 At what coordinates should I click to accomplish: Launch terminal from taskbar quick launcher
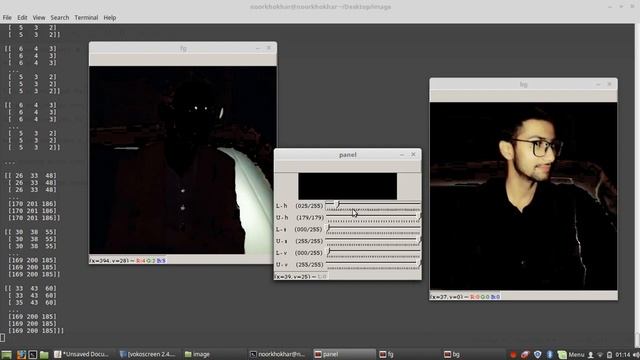click(x=33, y=354)
